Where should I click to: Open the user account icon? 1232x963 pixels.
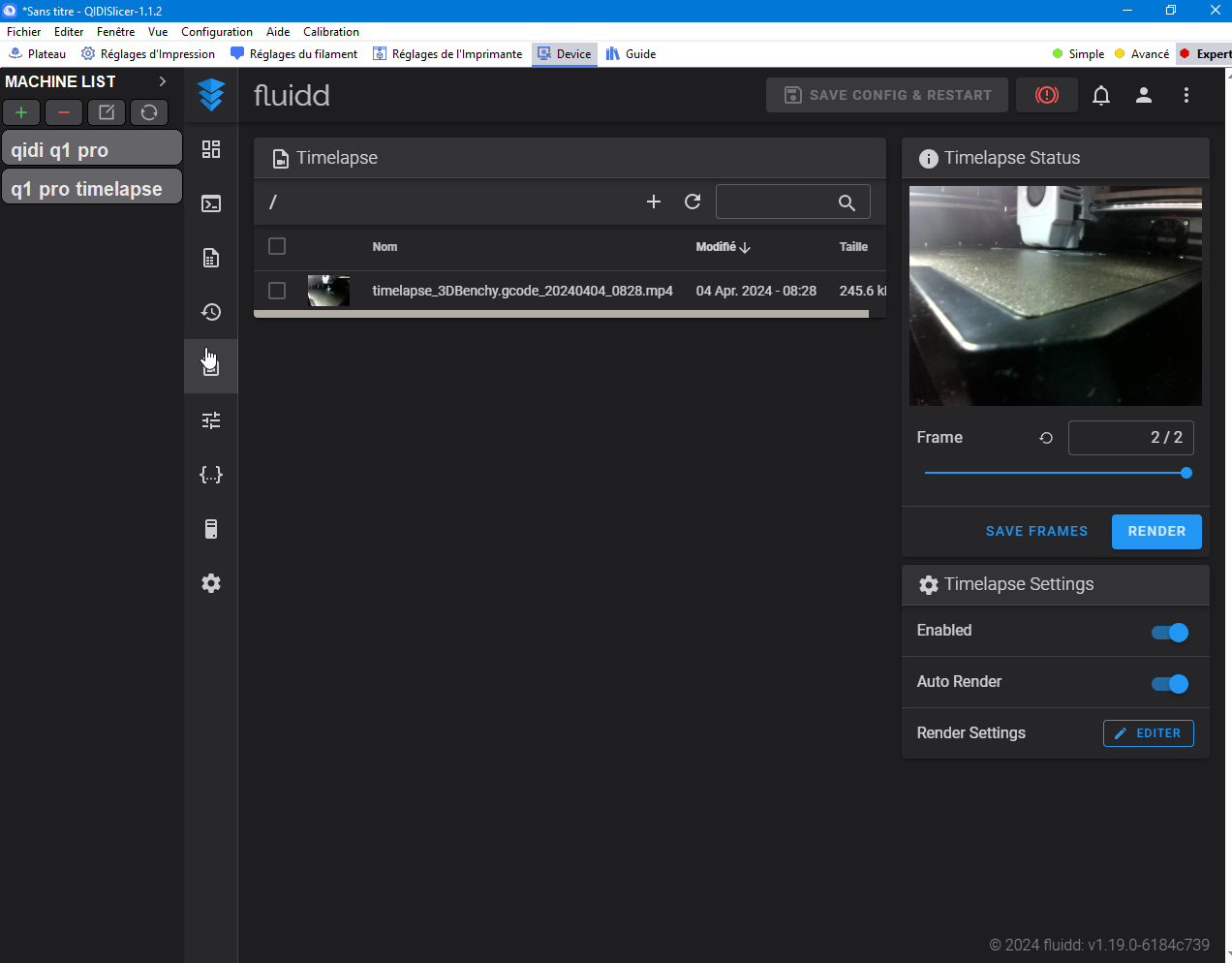tap(1144, 95)
